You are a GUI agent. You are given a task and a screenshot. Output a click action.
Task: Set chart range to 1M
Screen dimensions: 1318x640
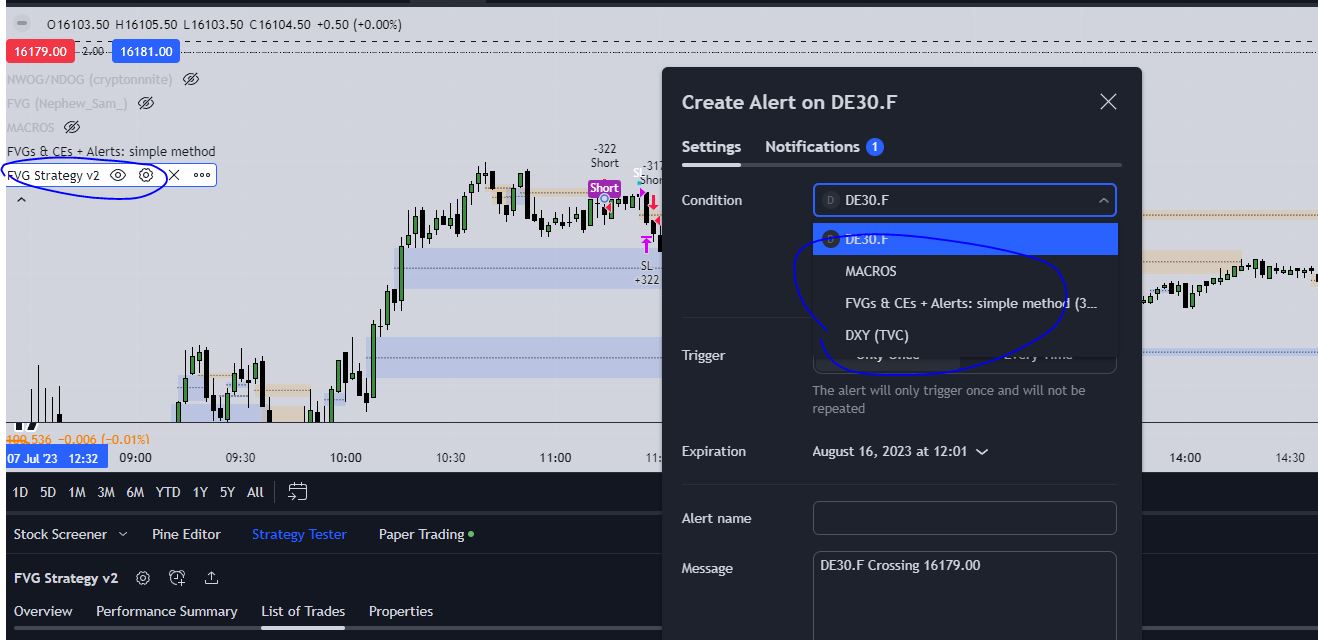pyautogui.click(x=77, y=491)
